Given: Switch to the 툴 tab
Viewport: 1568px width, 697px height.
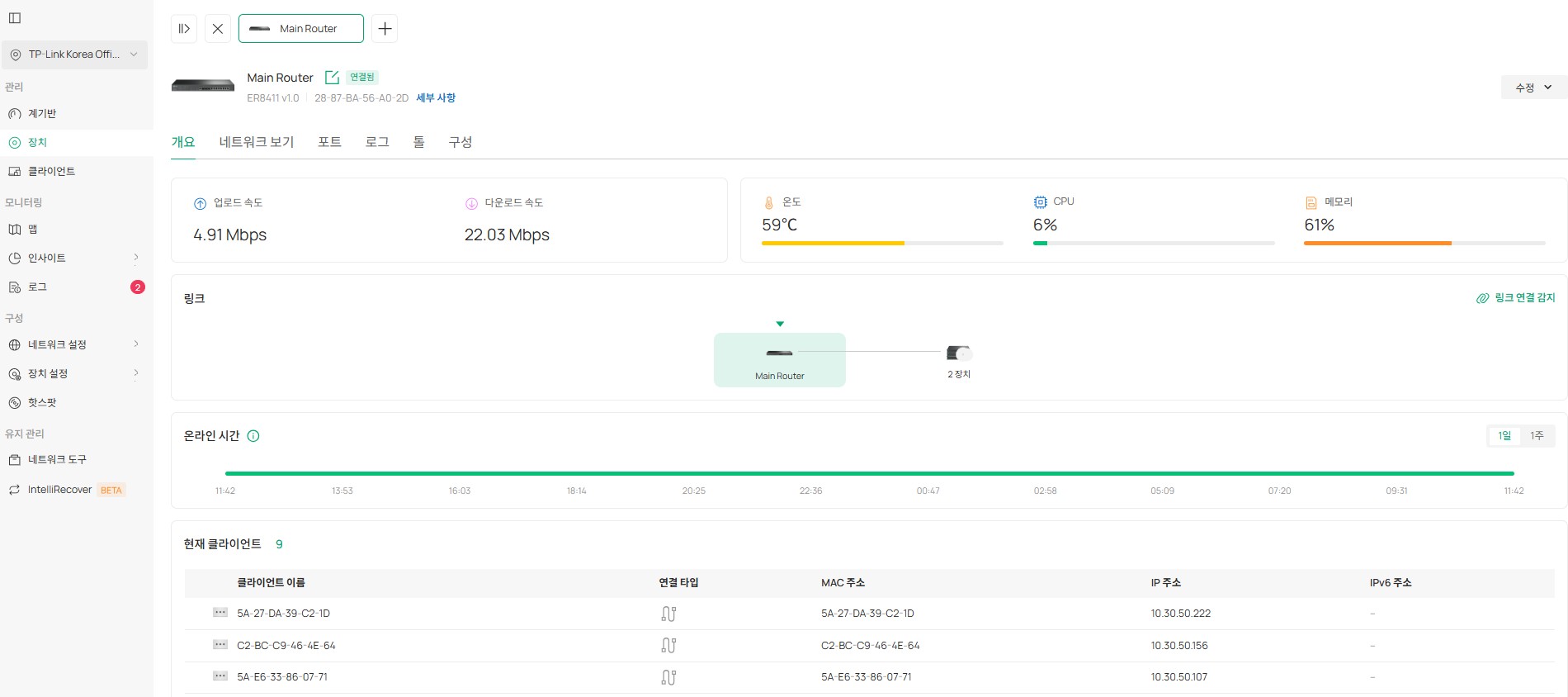Looking at the screenshot, I should point(419,142).
